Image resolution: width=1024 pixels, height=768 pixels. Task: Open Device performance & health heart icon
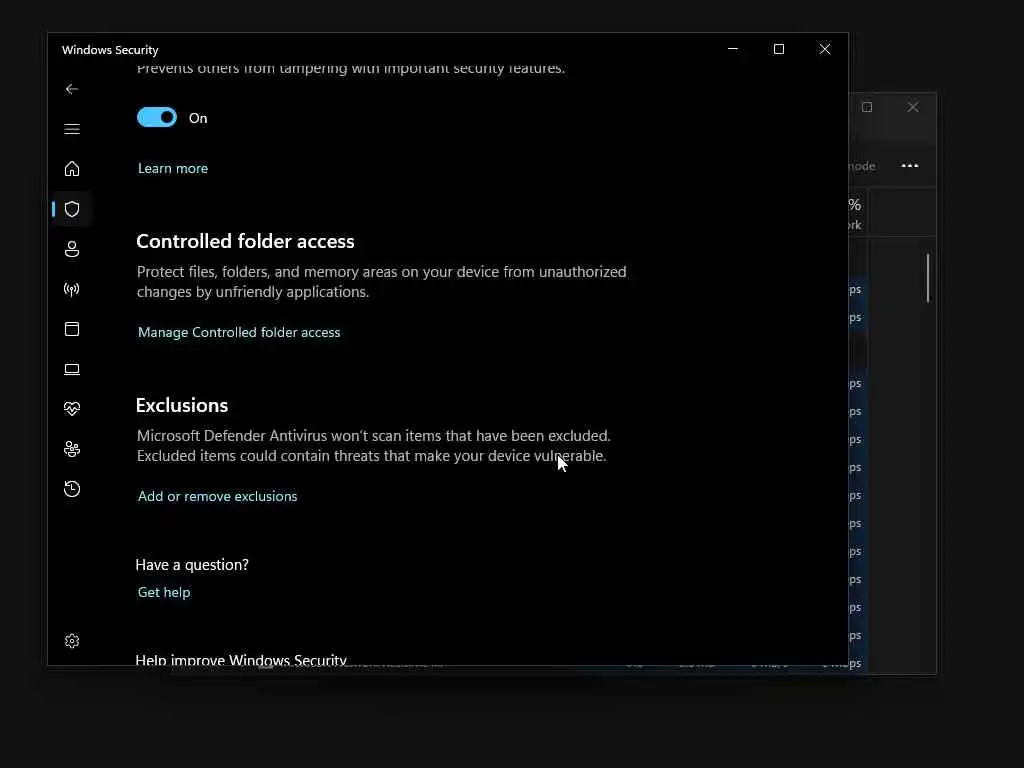(72, 409)
